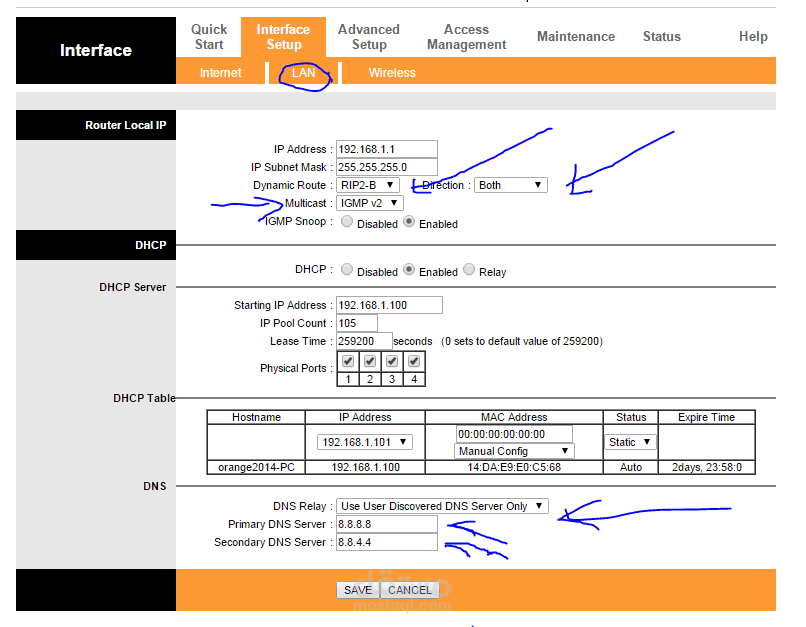Select the Interface Setup tab
806x627 pixels.
(x=283, y=37)
